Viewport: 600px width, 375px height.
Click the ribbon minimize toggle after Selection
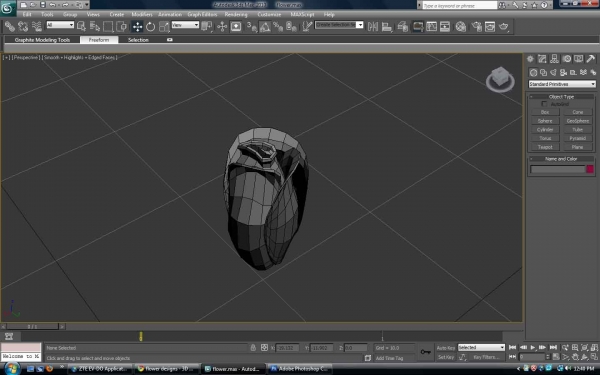[170, 39]
